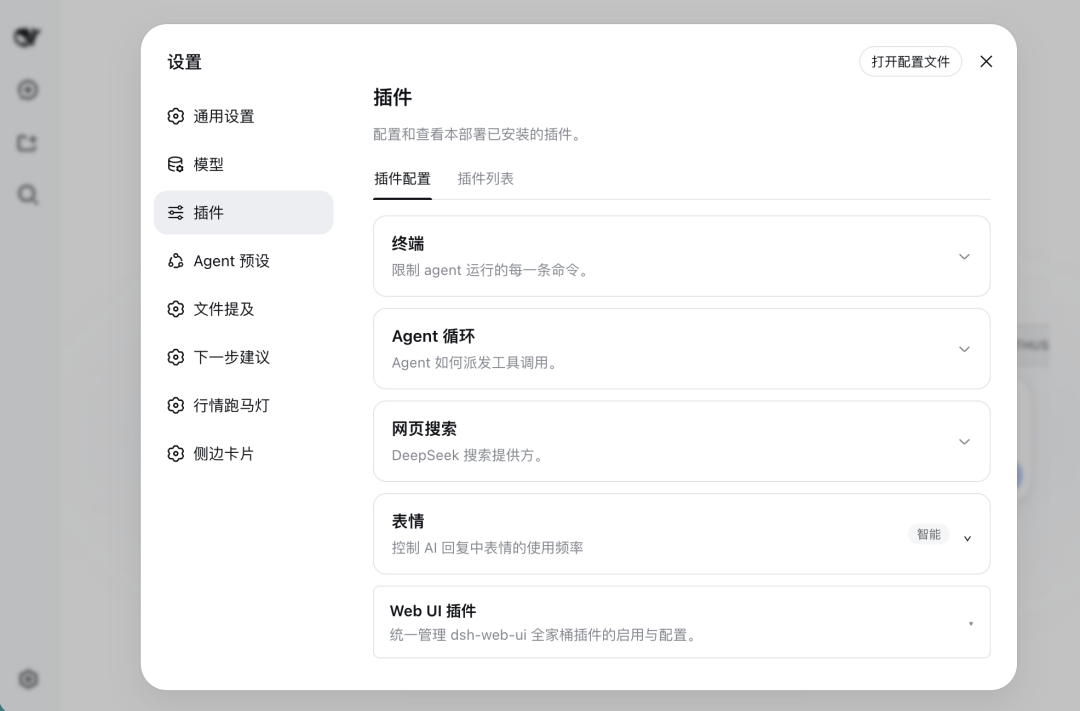Expand the 网页搜索 card chevron
This screenshot has height=711, width=1080.
pos(964,442)
